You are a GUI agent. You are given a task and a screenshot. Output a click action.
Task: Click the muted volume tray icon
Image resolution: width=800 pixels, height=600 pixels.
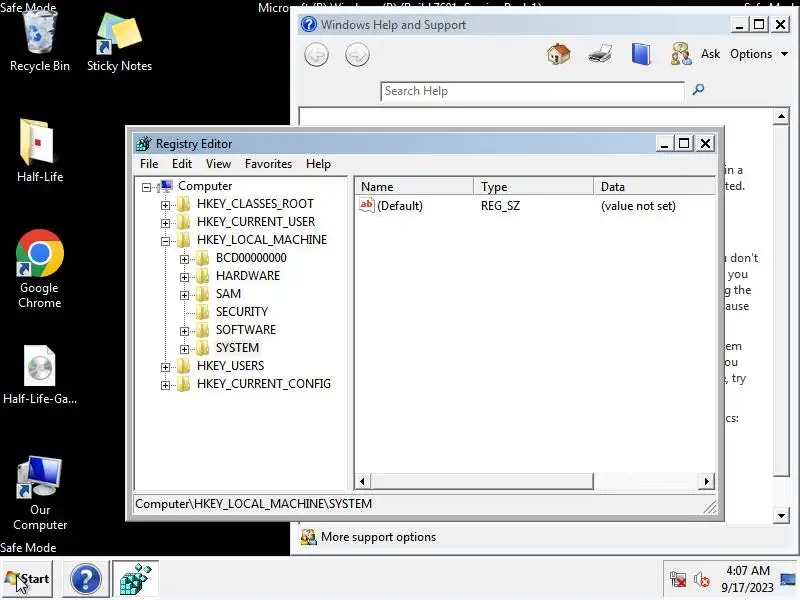702,580
